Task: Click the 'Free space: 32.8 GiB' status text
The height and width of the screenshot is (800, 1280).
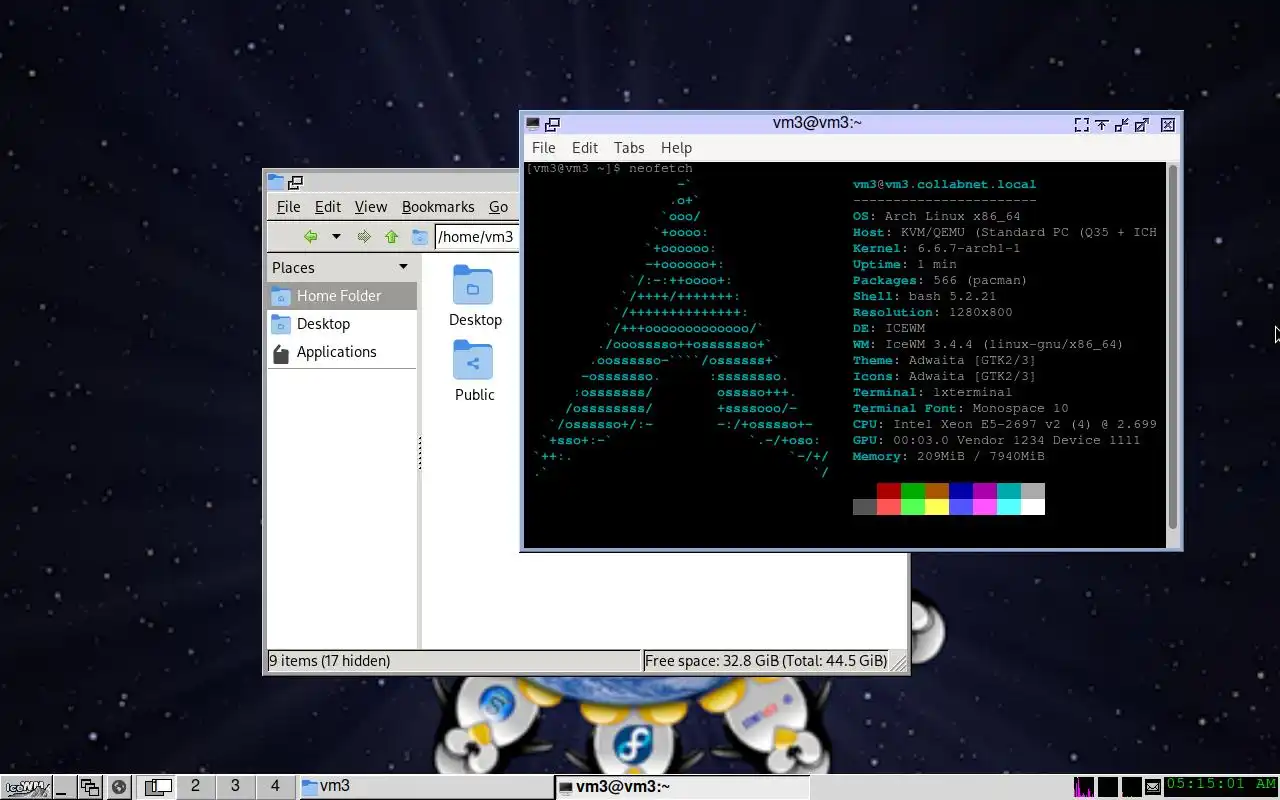Action: pyautogui.click(x=766, y=661)
